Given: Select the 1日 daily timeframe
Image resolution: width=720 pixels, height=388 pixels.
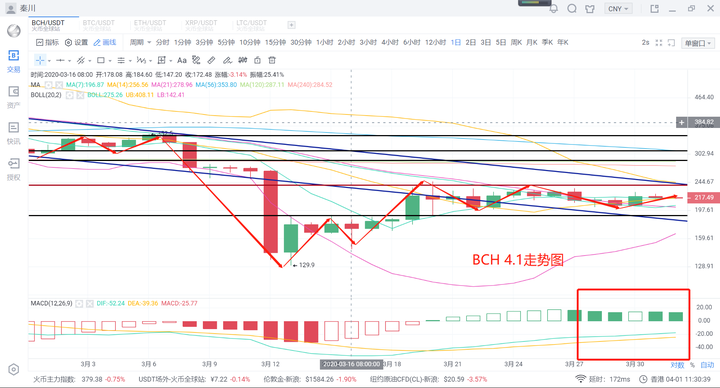Looking at the screenshot, I should point(456,42).
